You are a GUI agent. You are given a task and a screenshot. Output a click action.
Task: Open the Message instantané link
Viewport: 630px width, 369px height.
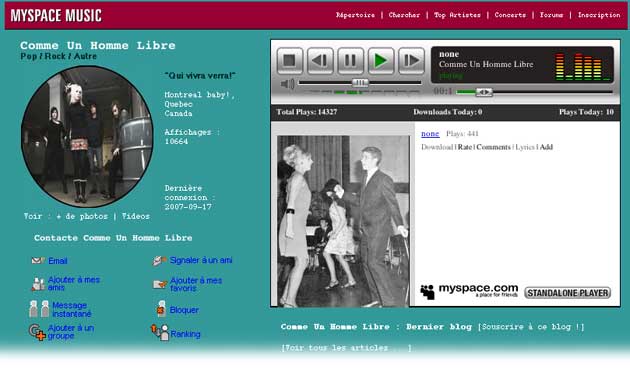(x=72, y=309)
